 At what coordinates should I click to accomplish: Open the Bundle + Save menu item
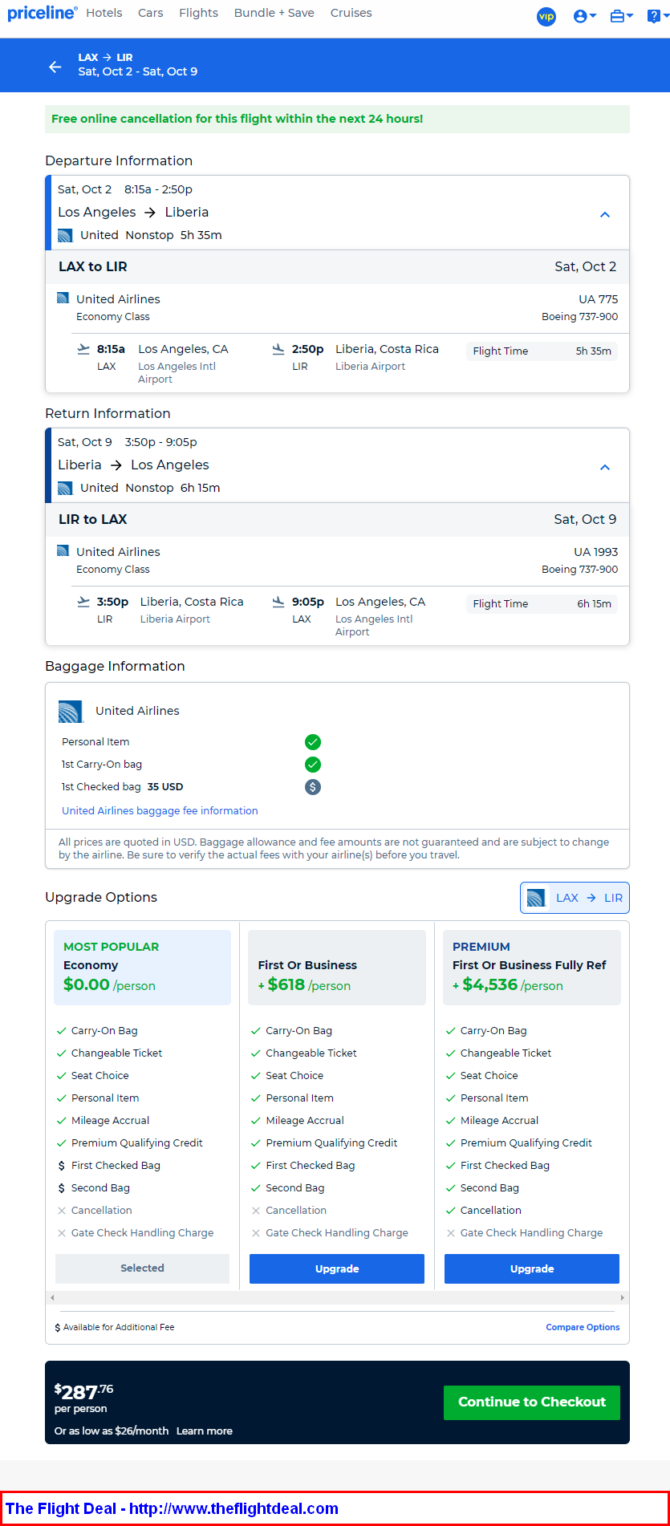[x=274, y=13]
